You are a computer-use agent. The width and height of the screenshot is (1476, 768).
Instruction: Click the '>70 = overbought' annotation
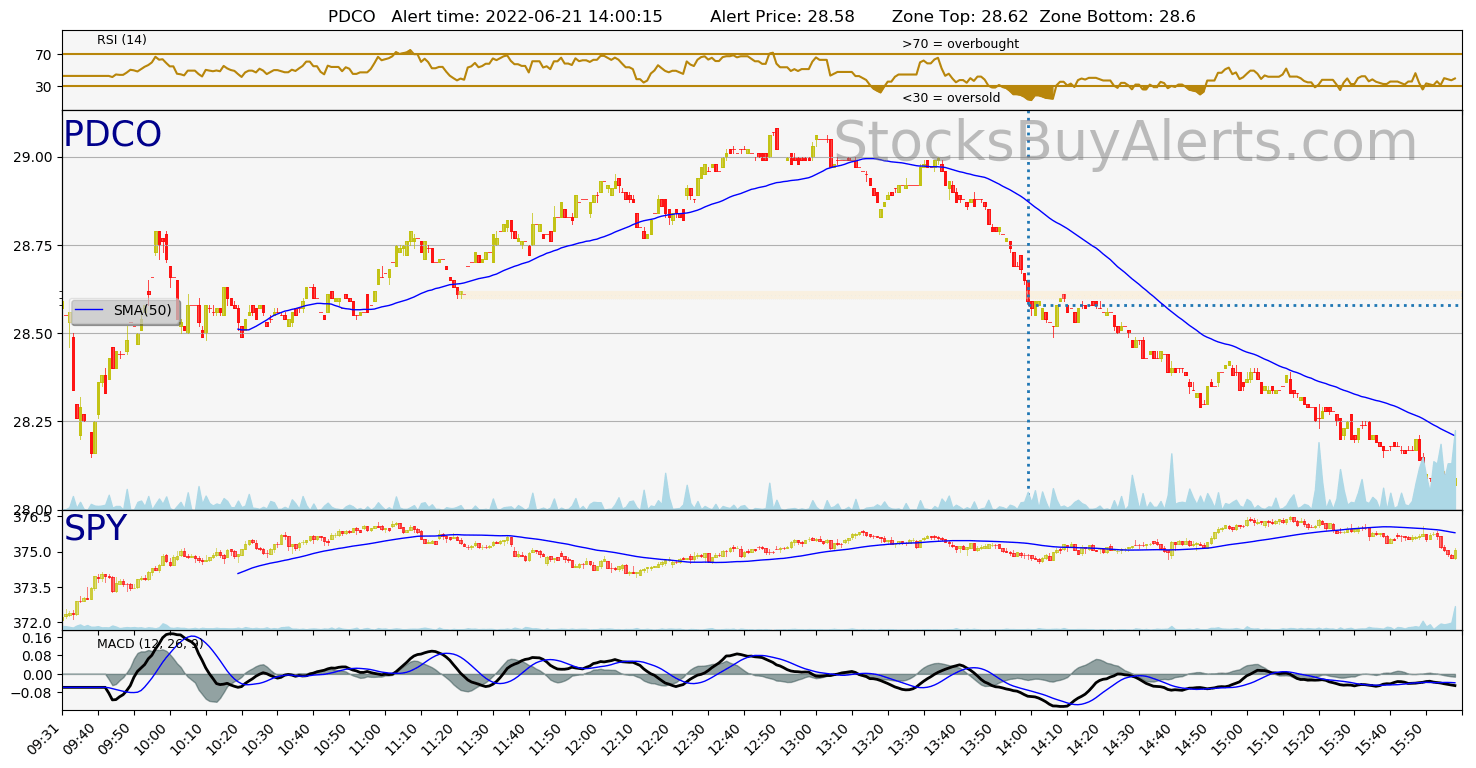(x=960, y=44)
